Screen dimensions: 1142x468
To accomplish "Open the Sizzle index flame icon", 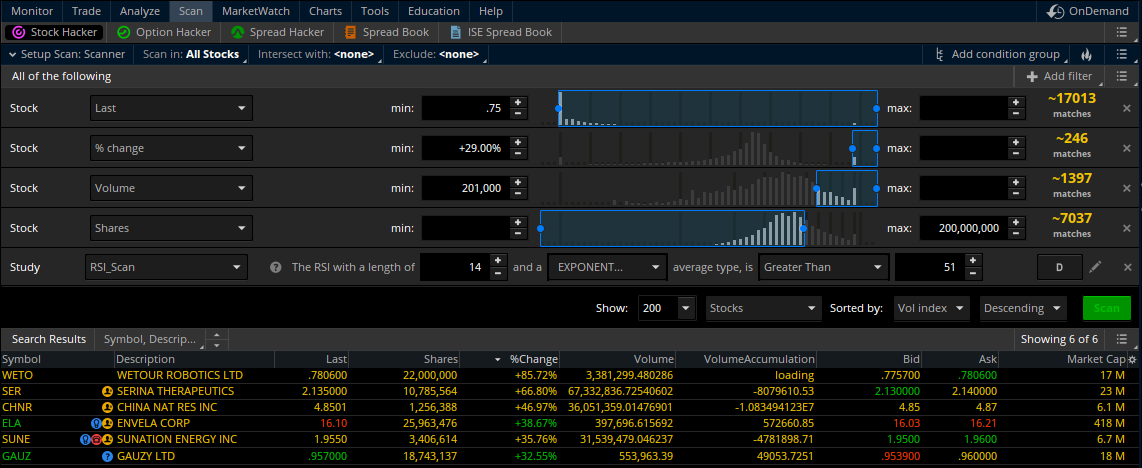I will (1087, 55).
